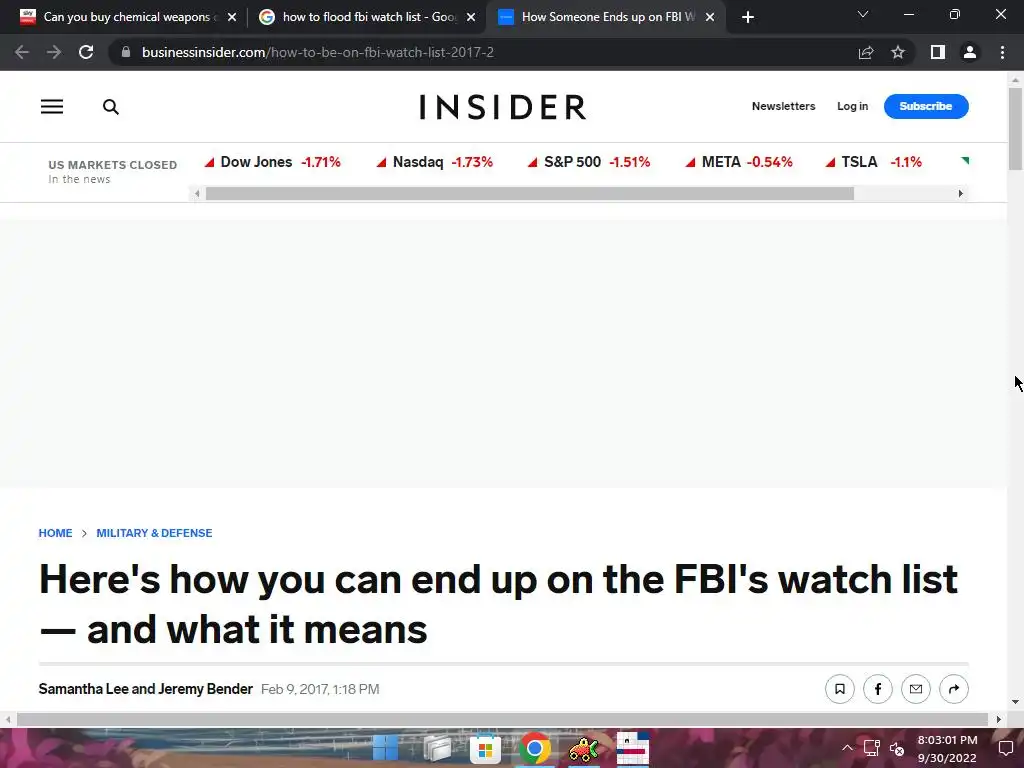The height and width of the screenshot is (768, 1024).
Task: Open the turtle app in the taskbar
Action: coord(584,750)
